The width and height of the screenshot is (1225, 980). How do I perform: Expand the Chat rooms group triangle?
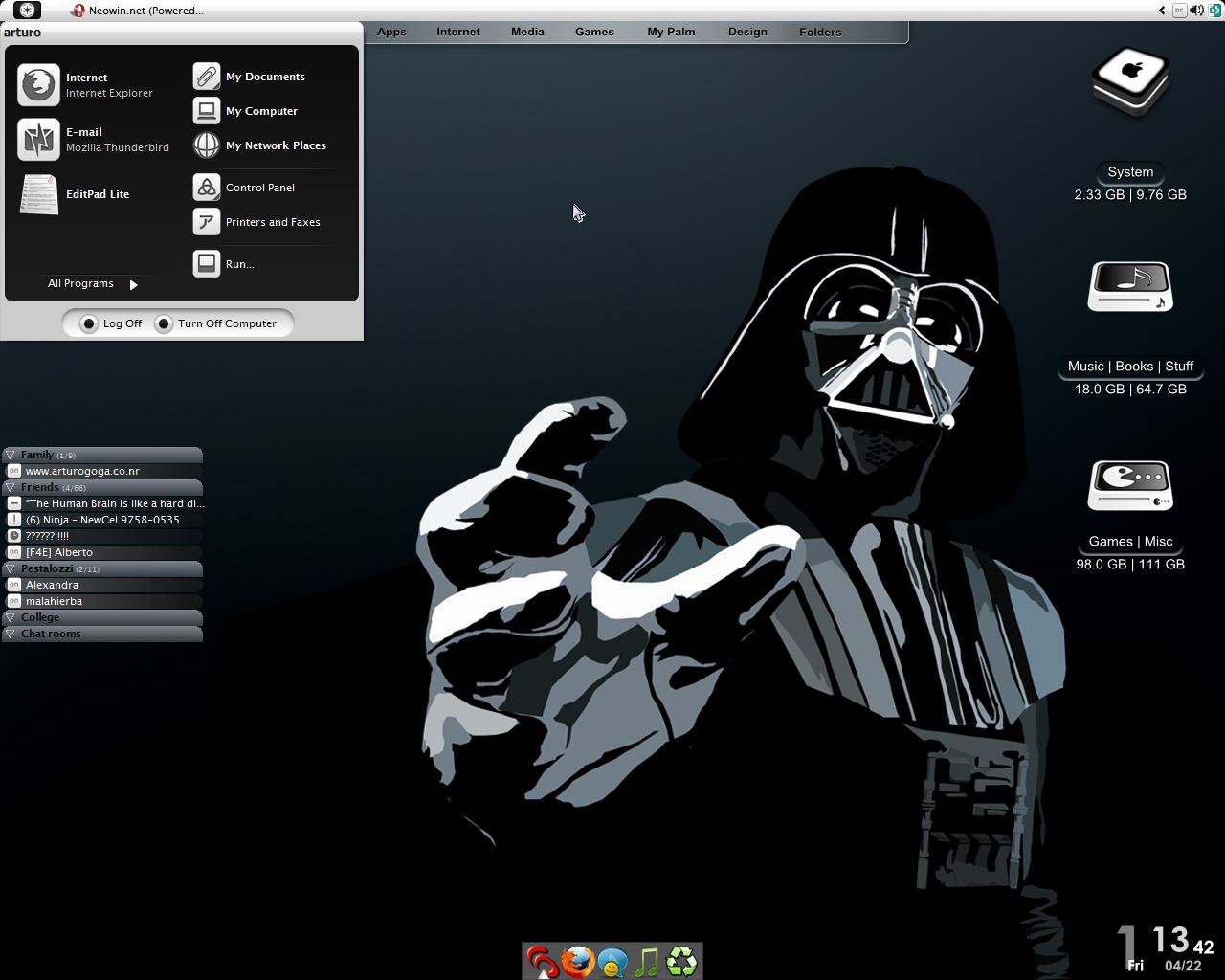pos(10,634)
